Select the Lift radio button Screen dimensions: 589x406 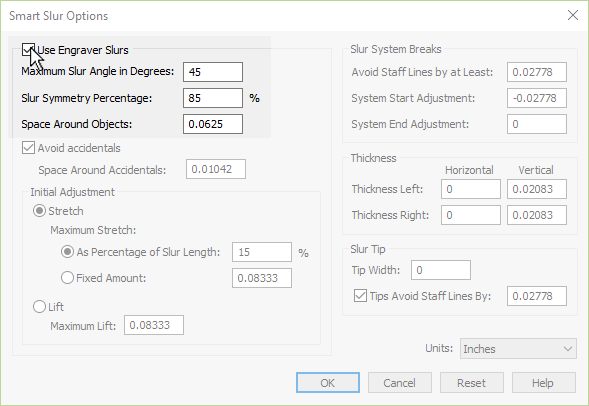coord(39,306)
